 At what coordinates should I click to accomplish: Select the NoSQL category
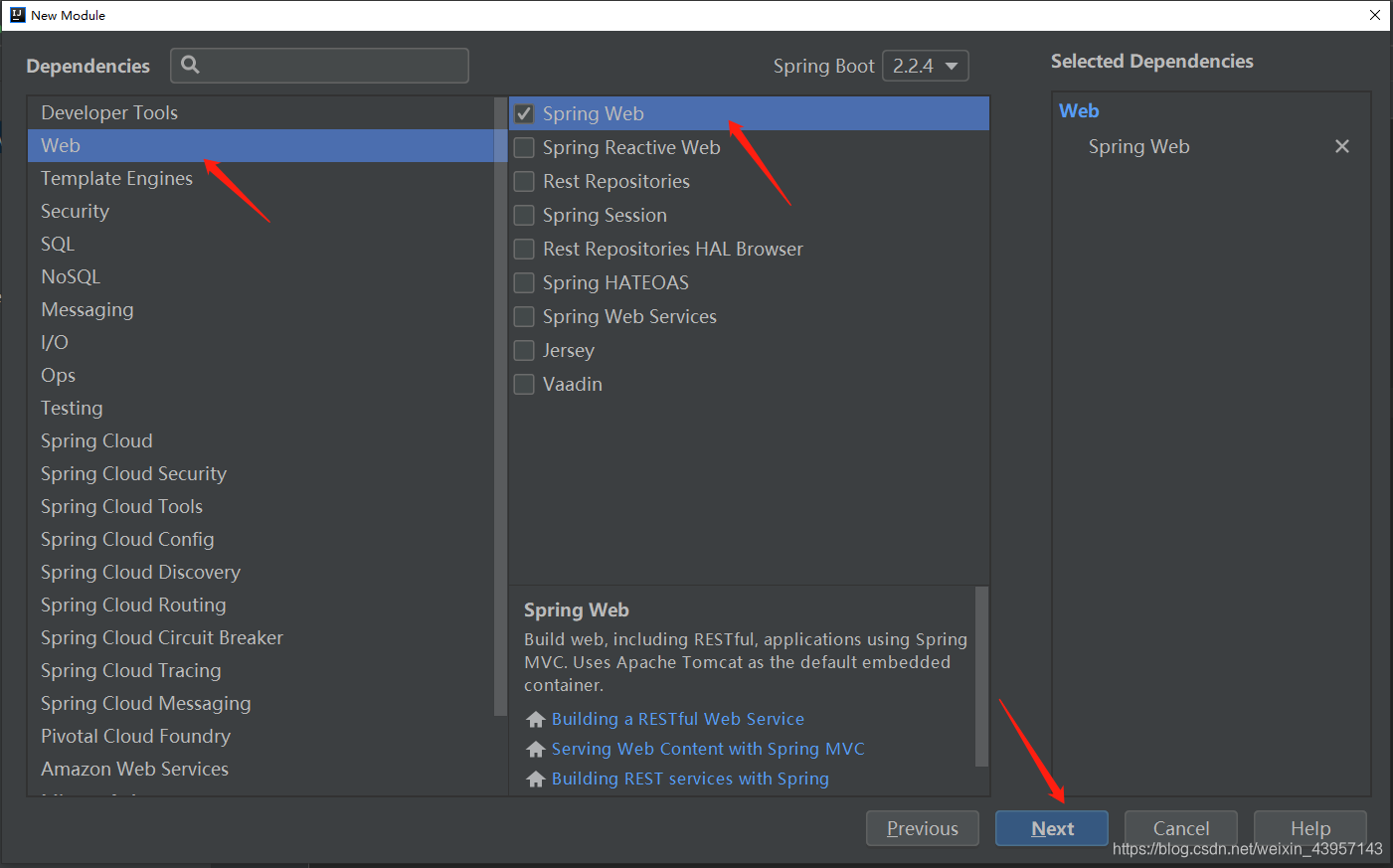click(x=261, y=276)
